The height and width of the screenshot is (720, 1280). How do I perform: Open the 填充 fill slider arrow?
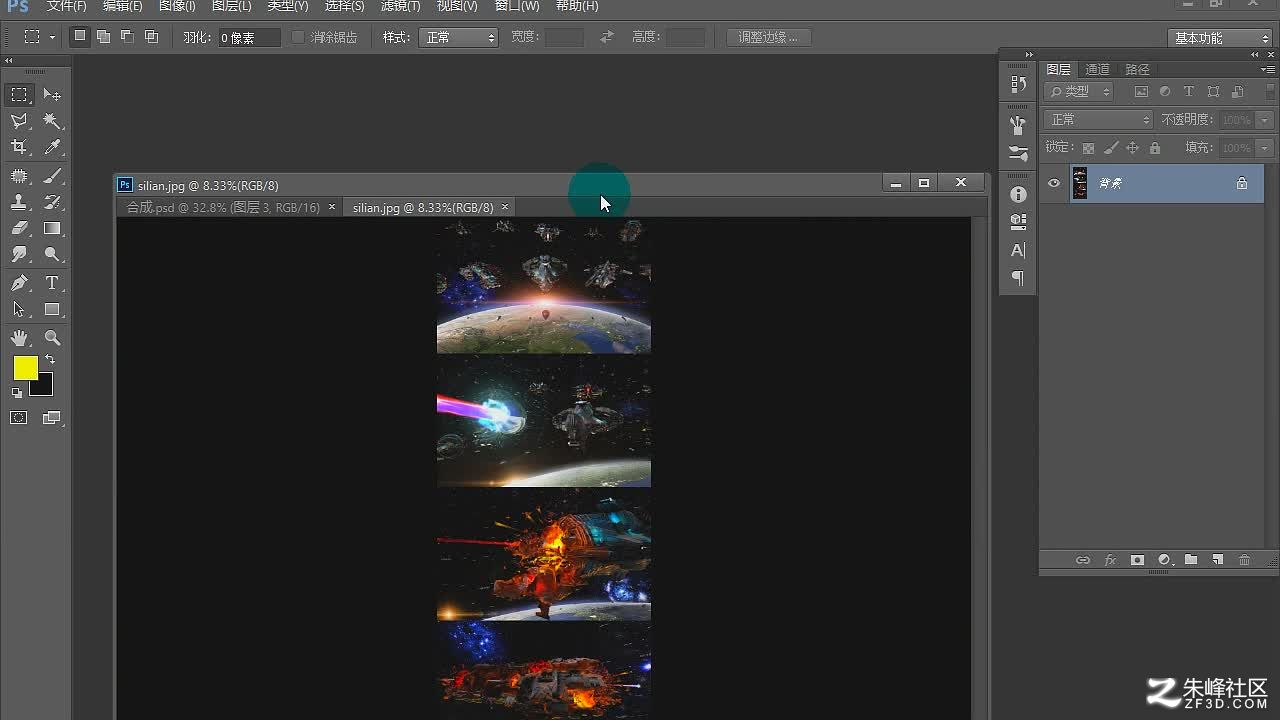click(1265, 148)
